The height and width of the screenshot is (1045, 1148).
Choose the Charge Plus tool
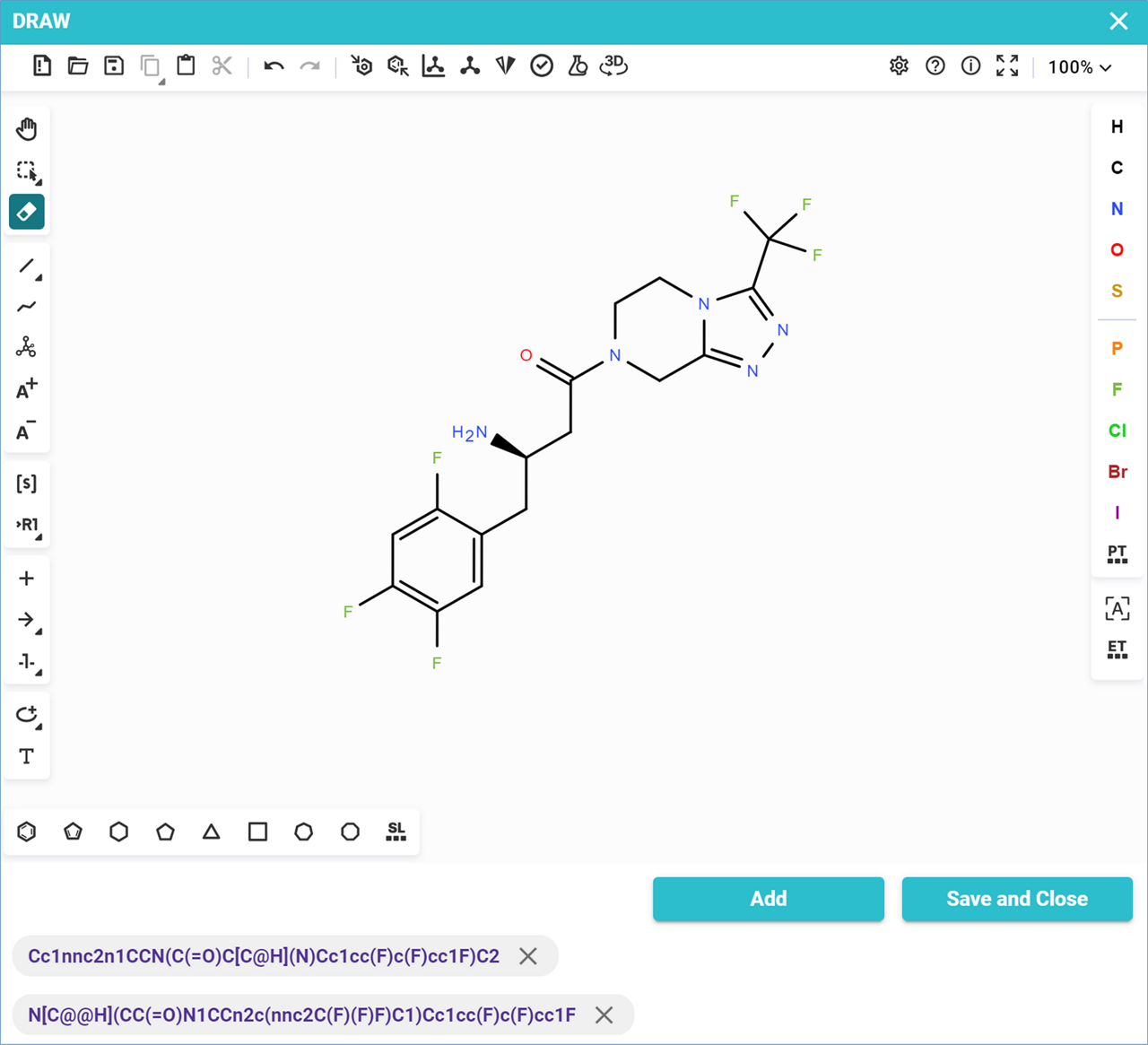coord(27,389)
